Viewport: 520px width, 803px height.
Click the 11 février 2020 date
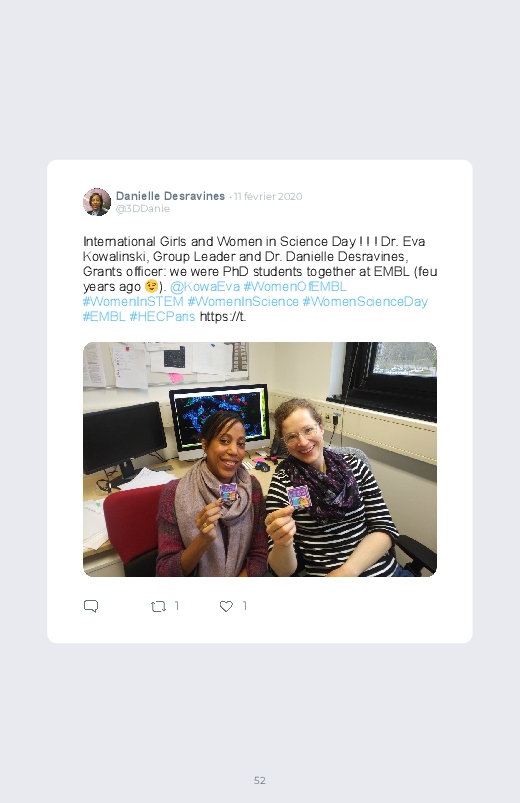[x=268, y=196]
